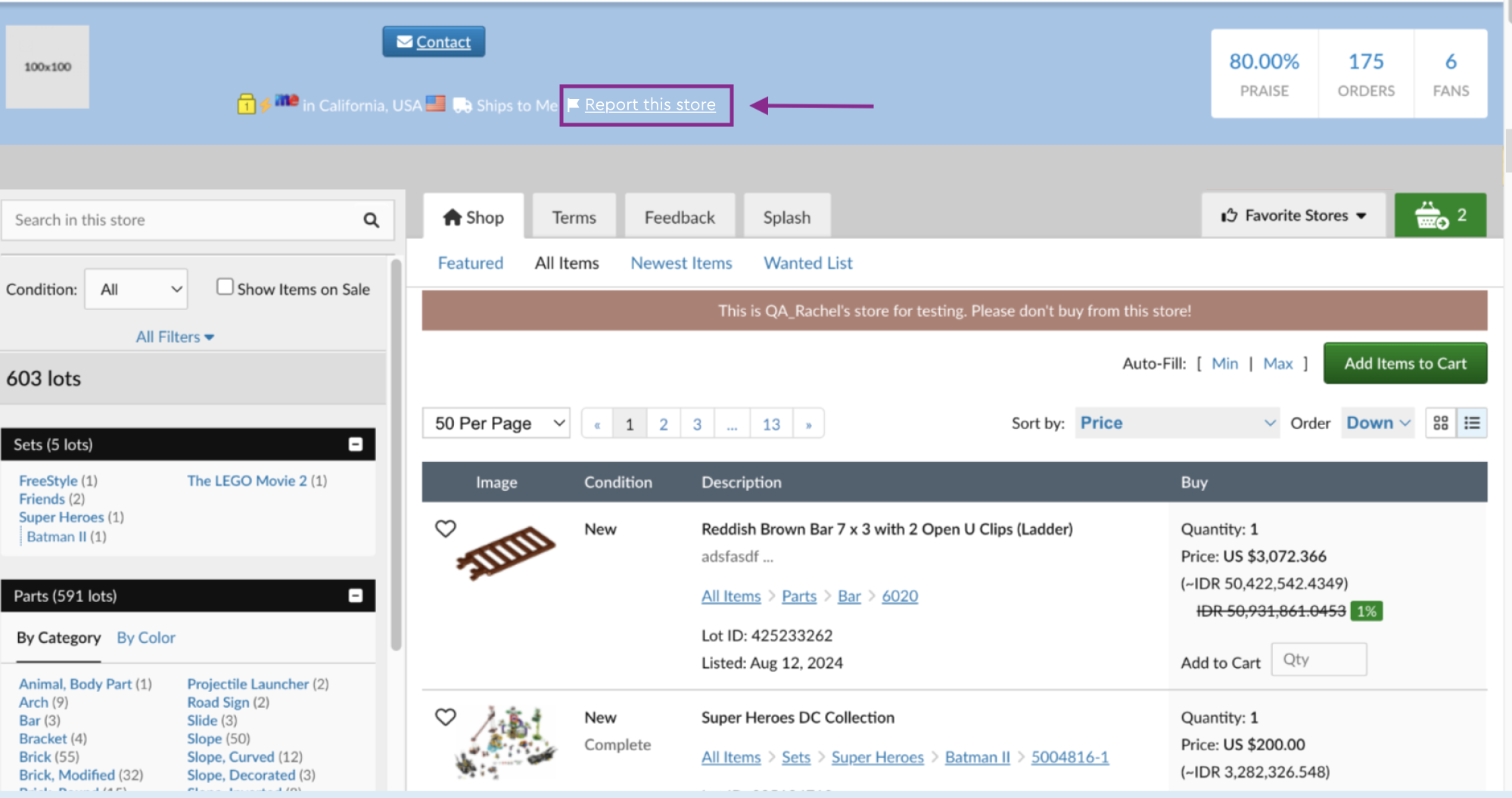Go to next page using » arrow

(x=808, y=424)
